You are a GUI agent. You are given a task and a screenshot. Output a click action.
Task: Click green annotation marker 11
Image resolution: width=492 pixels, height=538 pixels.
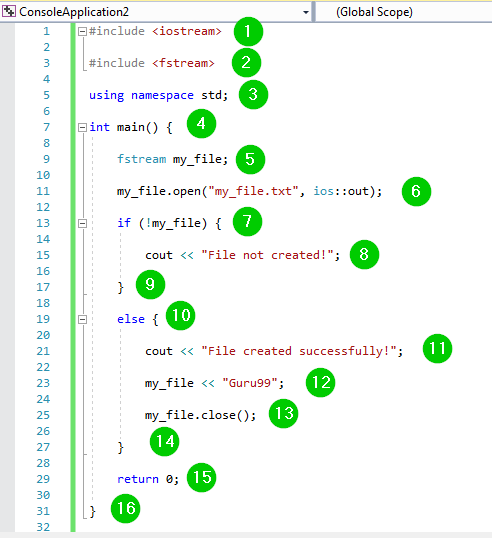pos(437,349)
